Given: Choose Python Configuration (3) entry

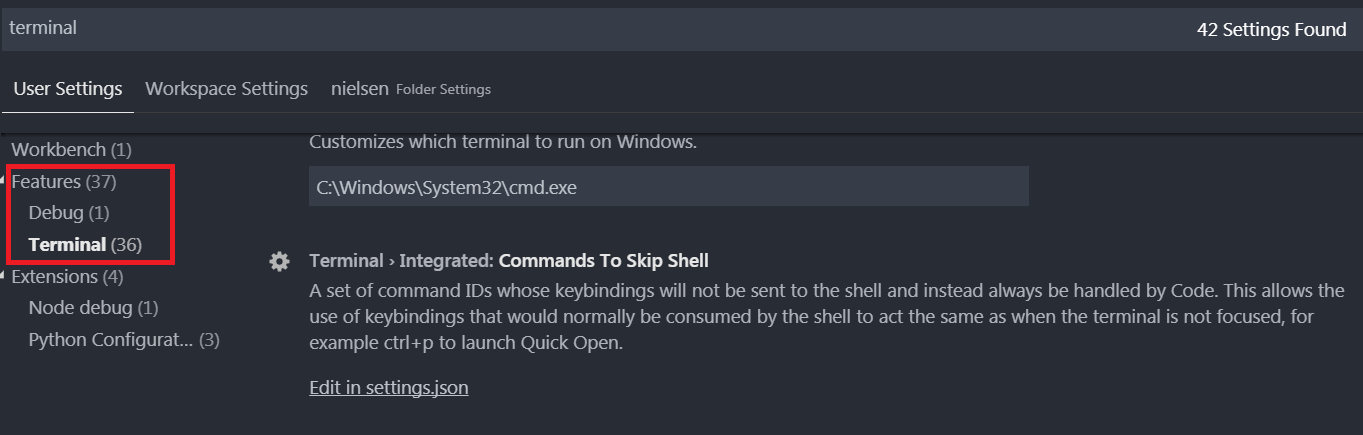Looking at the screenshot, I should pyautogui.click(x=124, y=340).
